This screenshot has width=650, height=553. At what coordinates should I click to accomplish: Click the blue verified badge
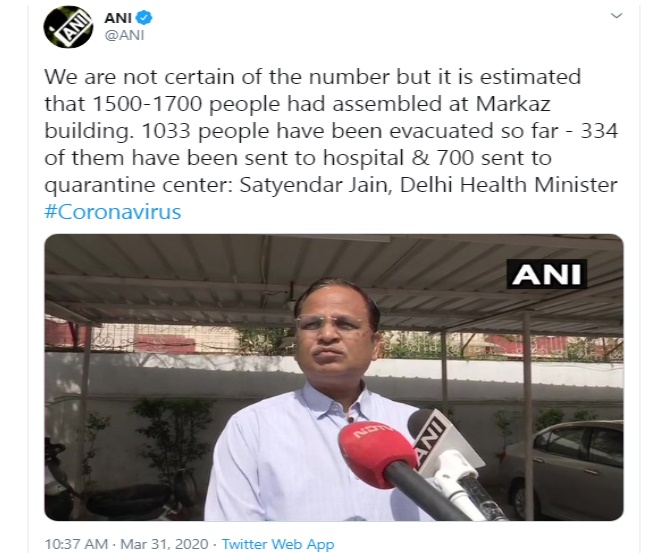pyautogui.click(x=145, y=18)
